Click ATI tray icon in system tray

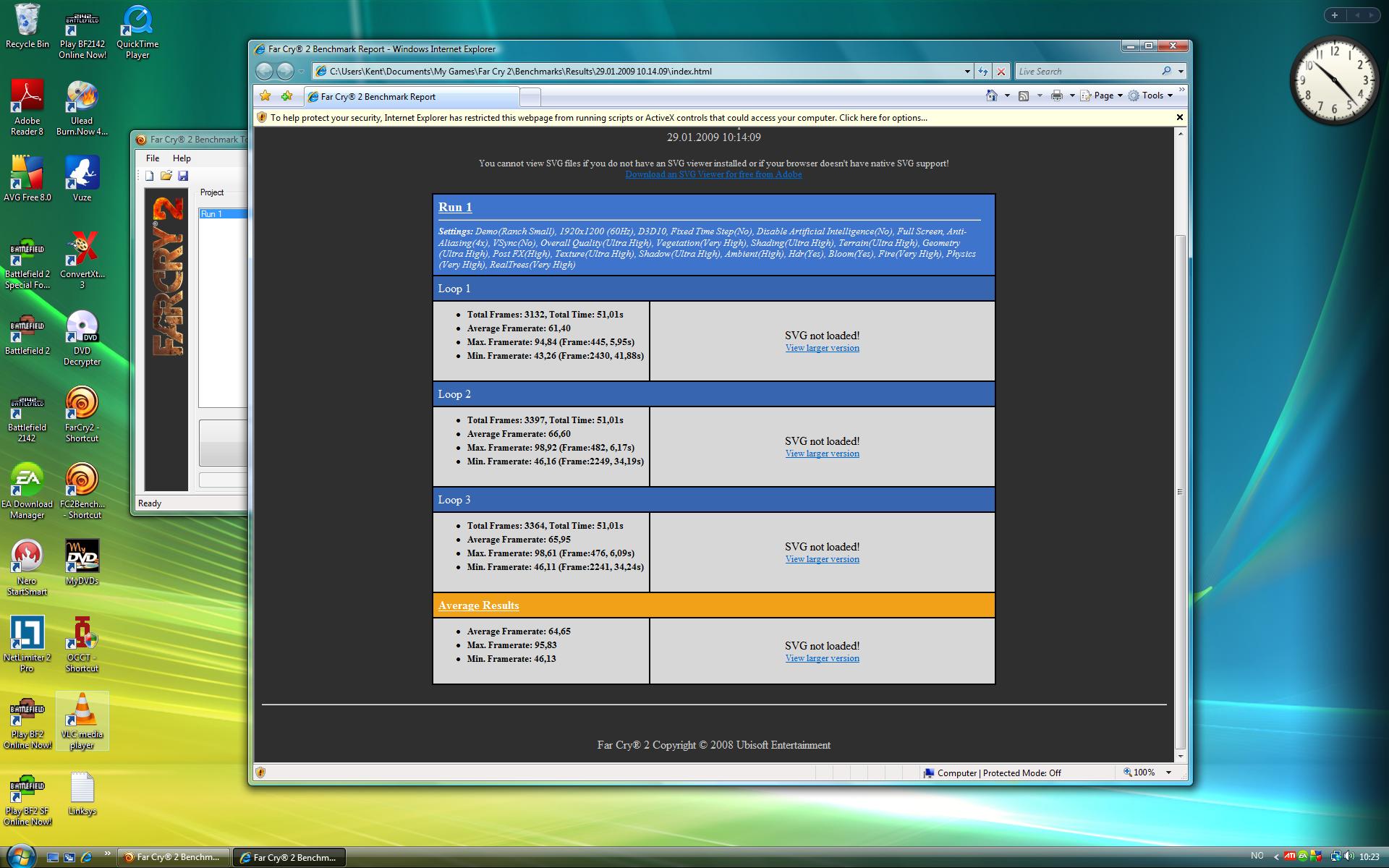pos(1291,856)
